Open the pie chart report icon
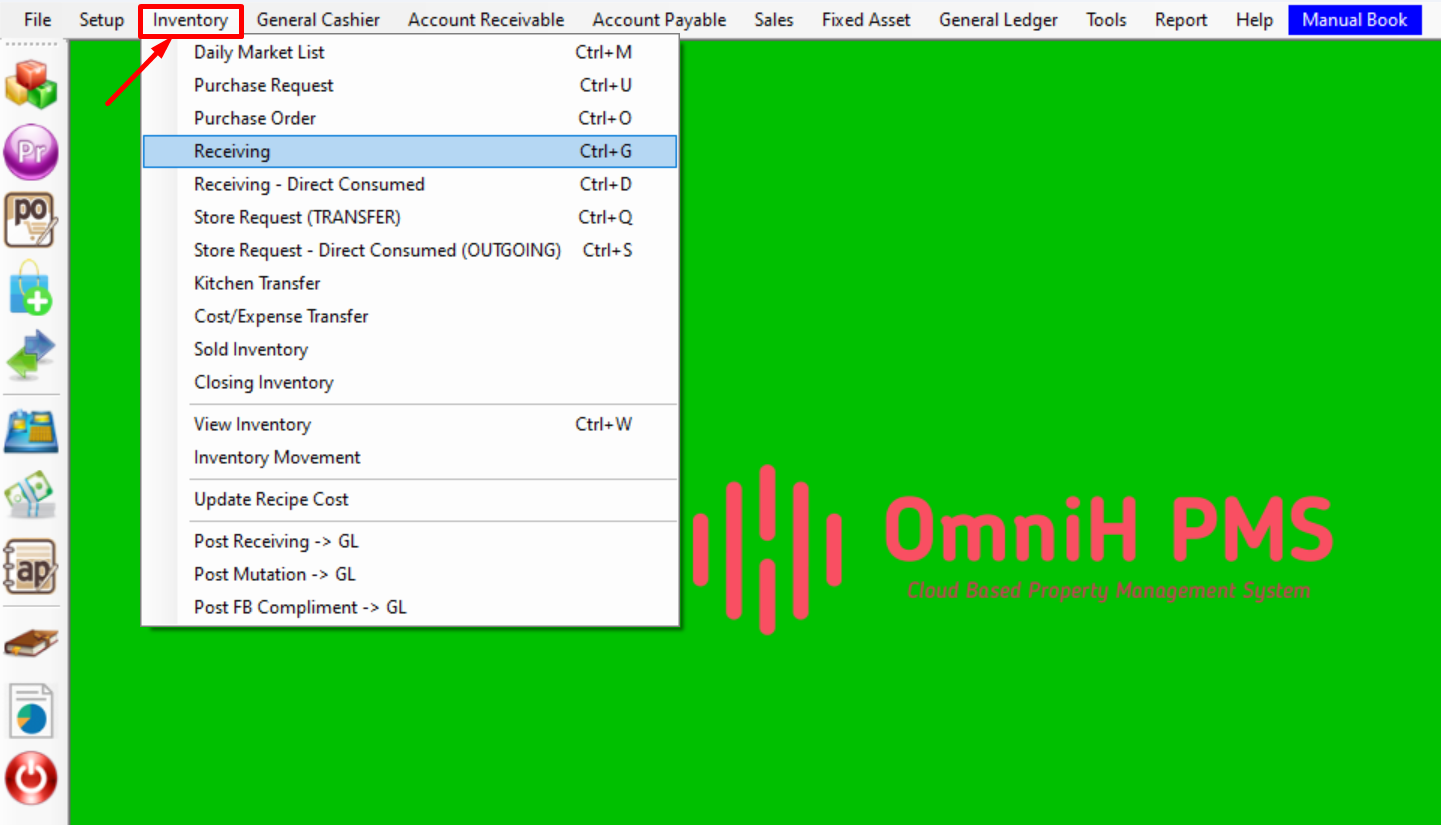Screen dimensions: 1441x825 31,711
